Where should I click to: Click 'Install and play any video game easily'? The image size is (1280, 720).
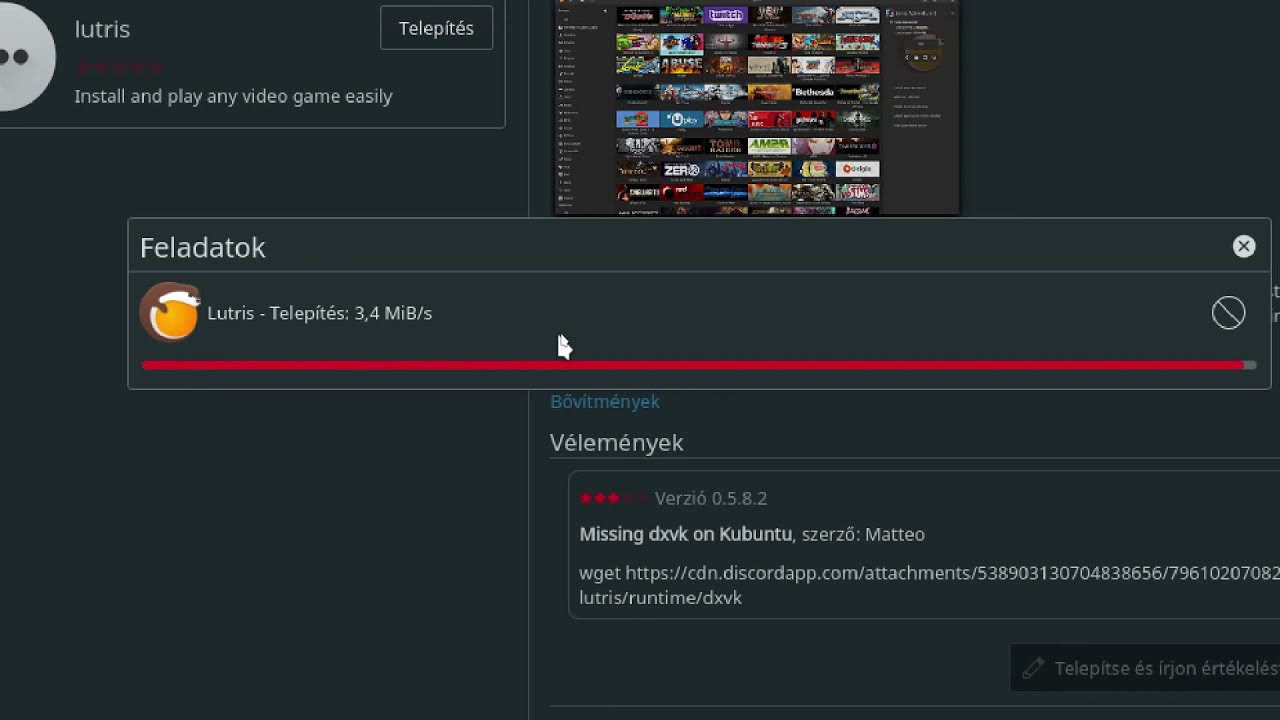[x=233, y=96]
